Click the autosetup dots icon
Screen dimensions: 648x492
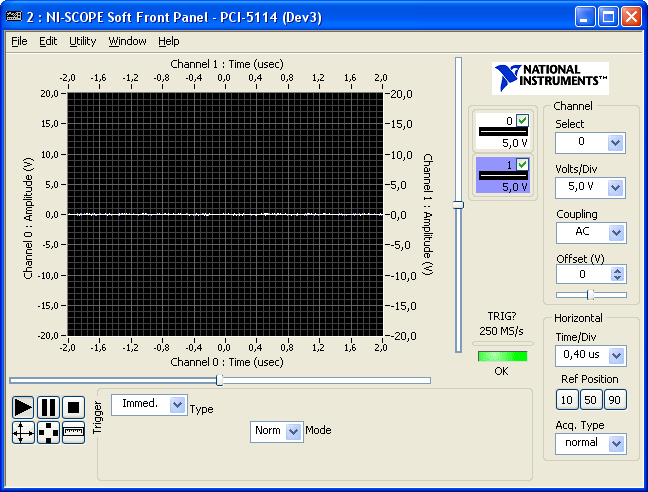click(48, 433)
